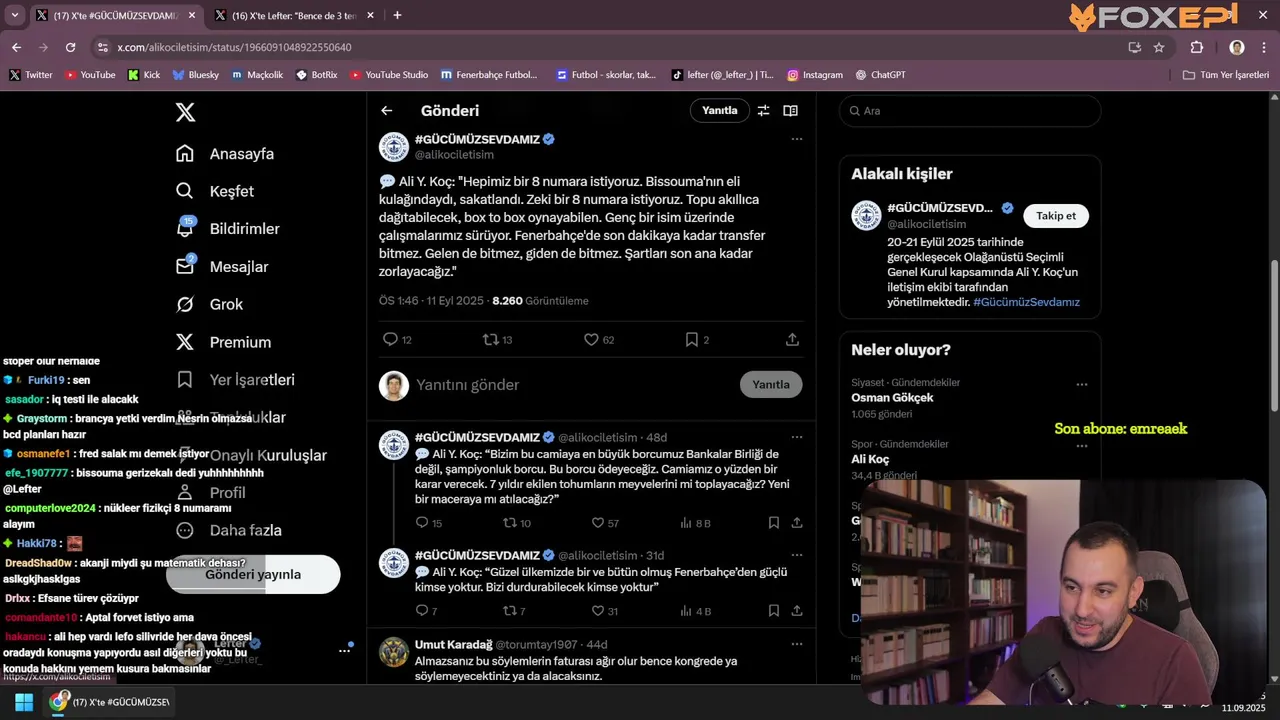Open more options on Umut Karadağ reply
Viewport: 1280px width, 720px height.
tap(797, 644)
